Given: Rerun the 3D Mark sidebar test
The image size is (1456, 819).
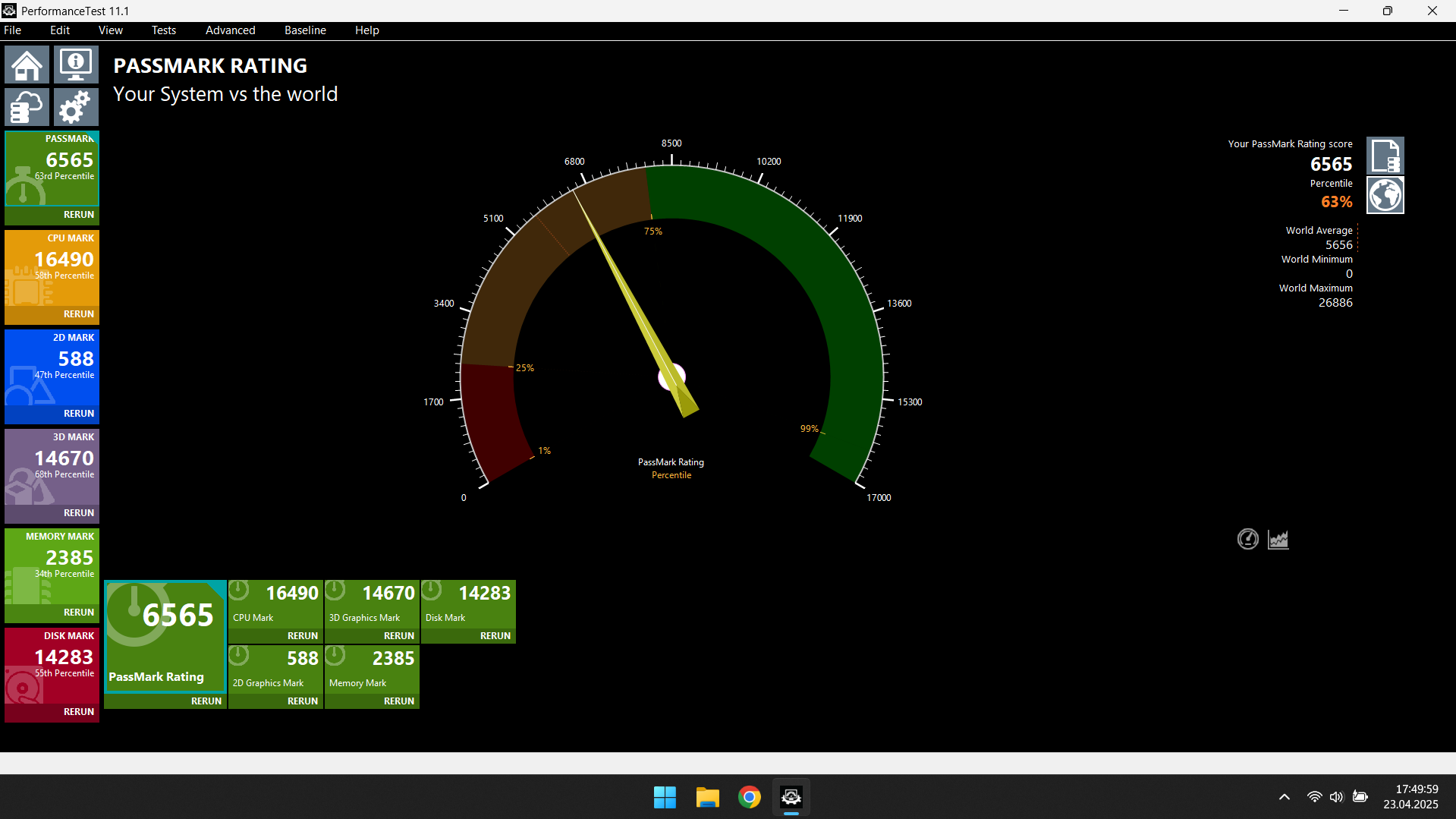Looking at the screenshot, I should pos(79,513).
